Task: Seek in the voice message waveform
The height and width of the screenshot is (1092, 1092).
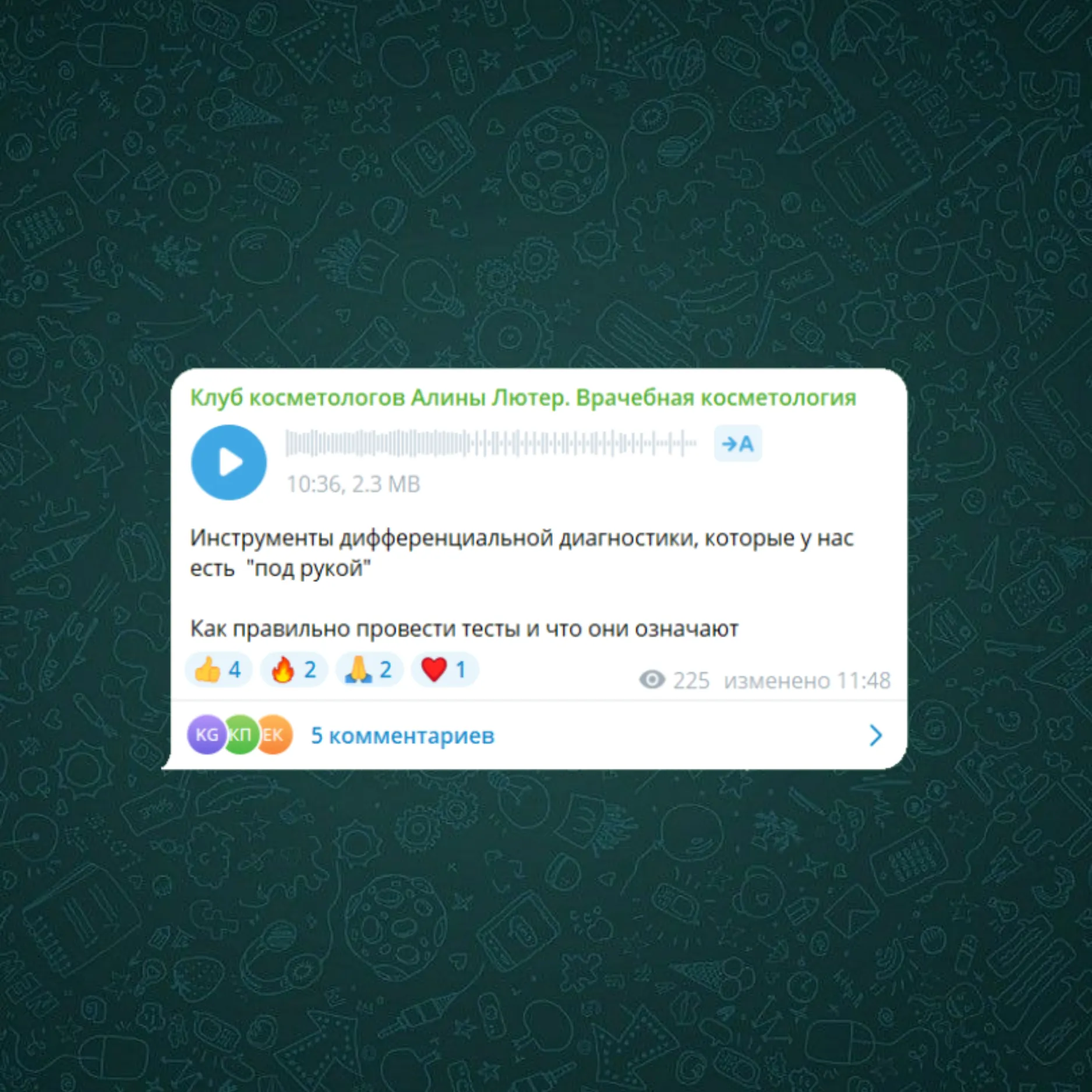Action: coord(490,443)
